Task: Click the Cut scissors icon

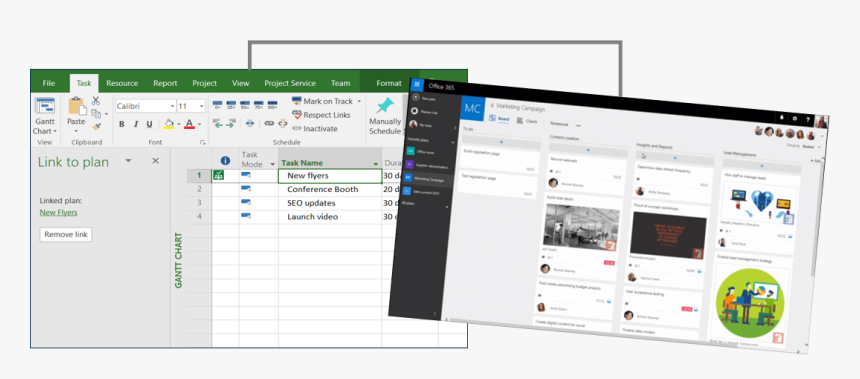Action: tap(96, 101)
